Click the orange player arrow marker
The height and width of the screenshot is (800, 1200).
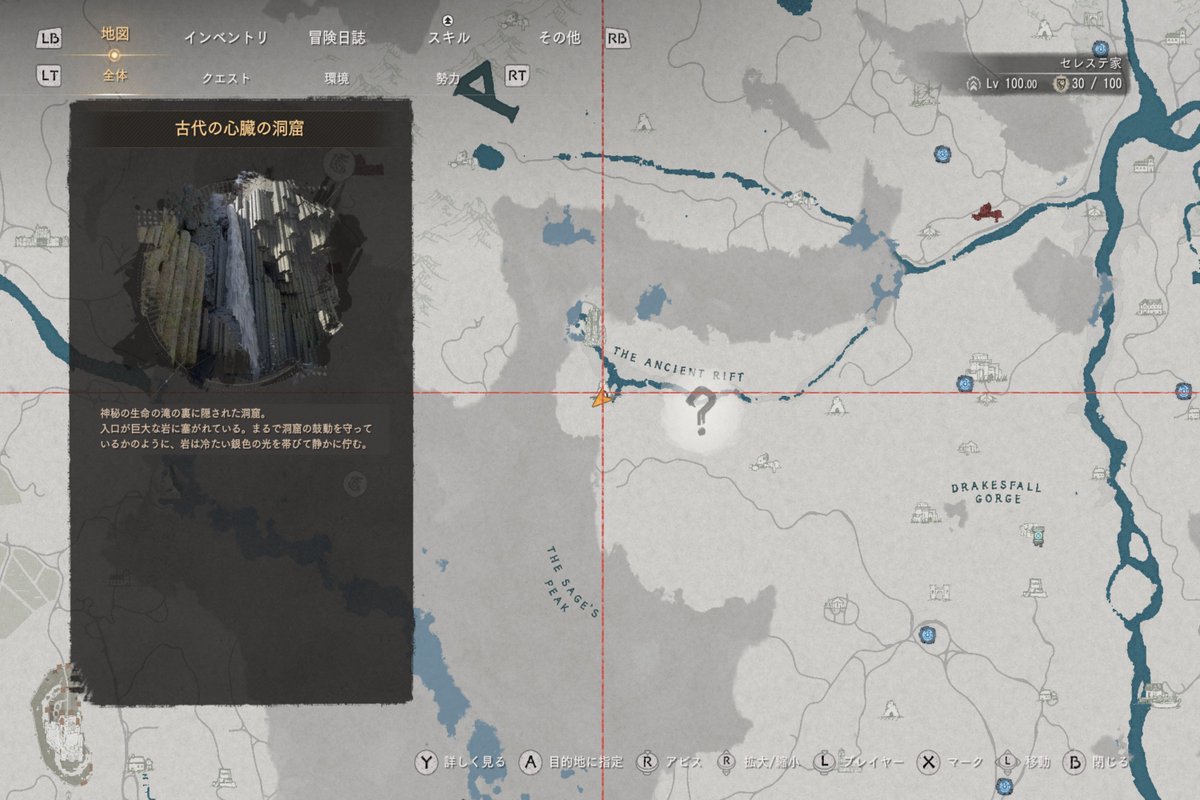600,397
